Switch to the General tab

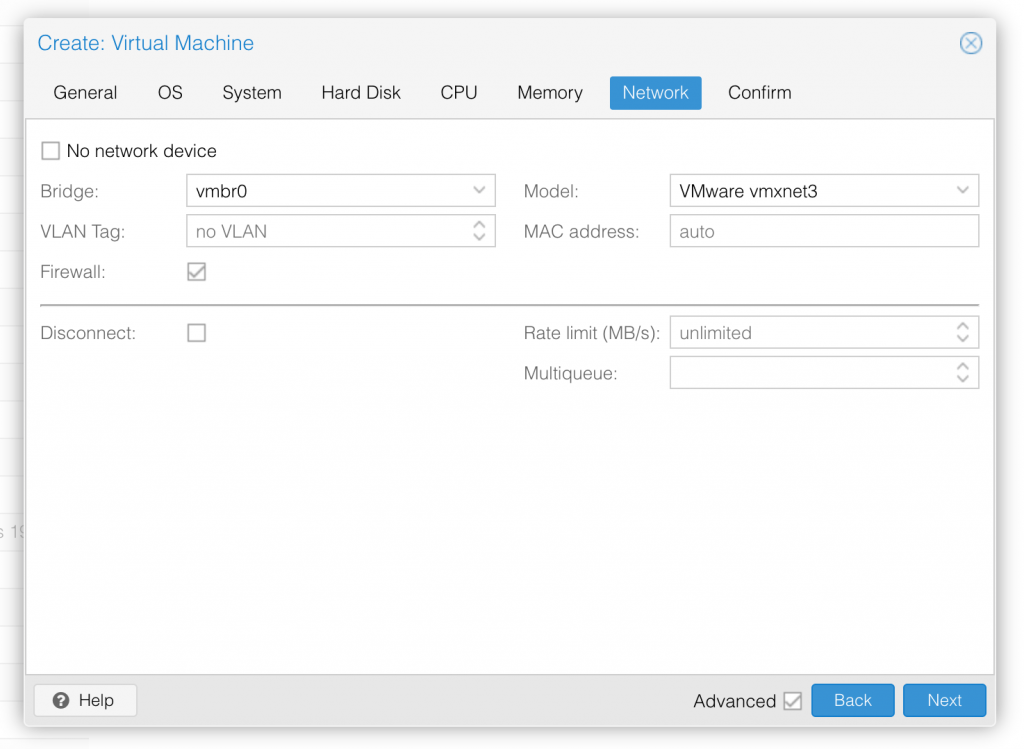point(86,93)
